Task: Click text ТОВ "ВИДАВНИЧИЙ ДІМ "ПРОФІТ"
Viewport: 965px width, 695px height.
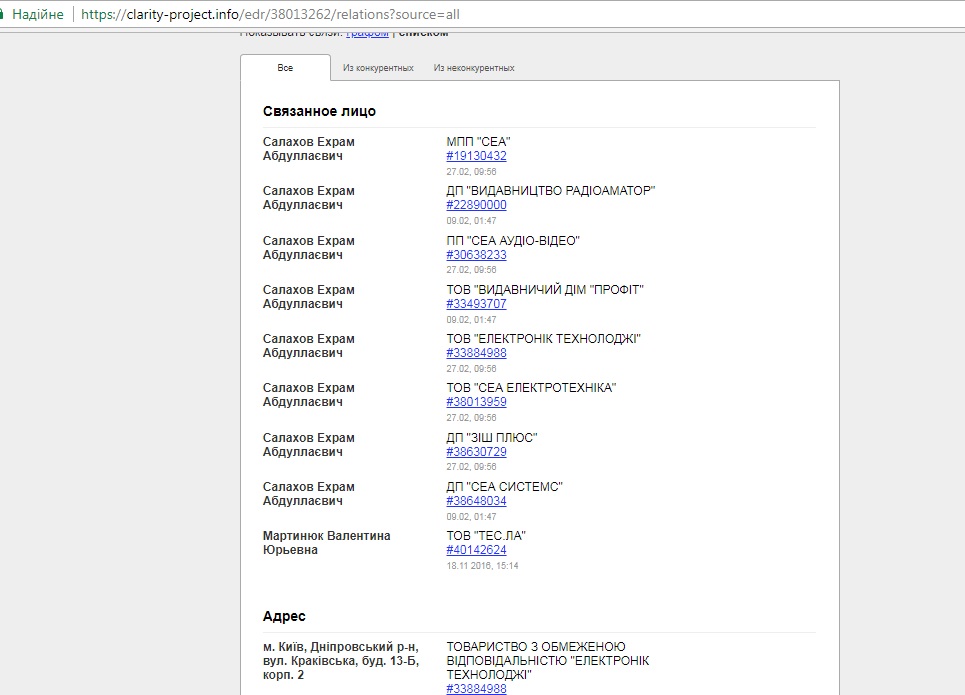Action: point(545,290)
